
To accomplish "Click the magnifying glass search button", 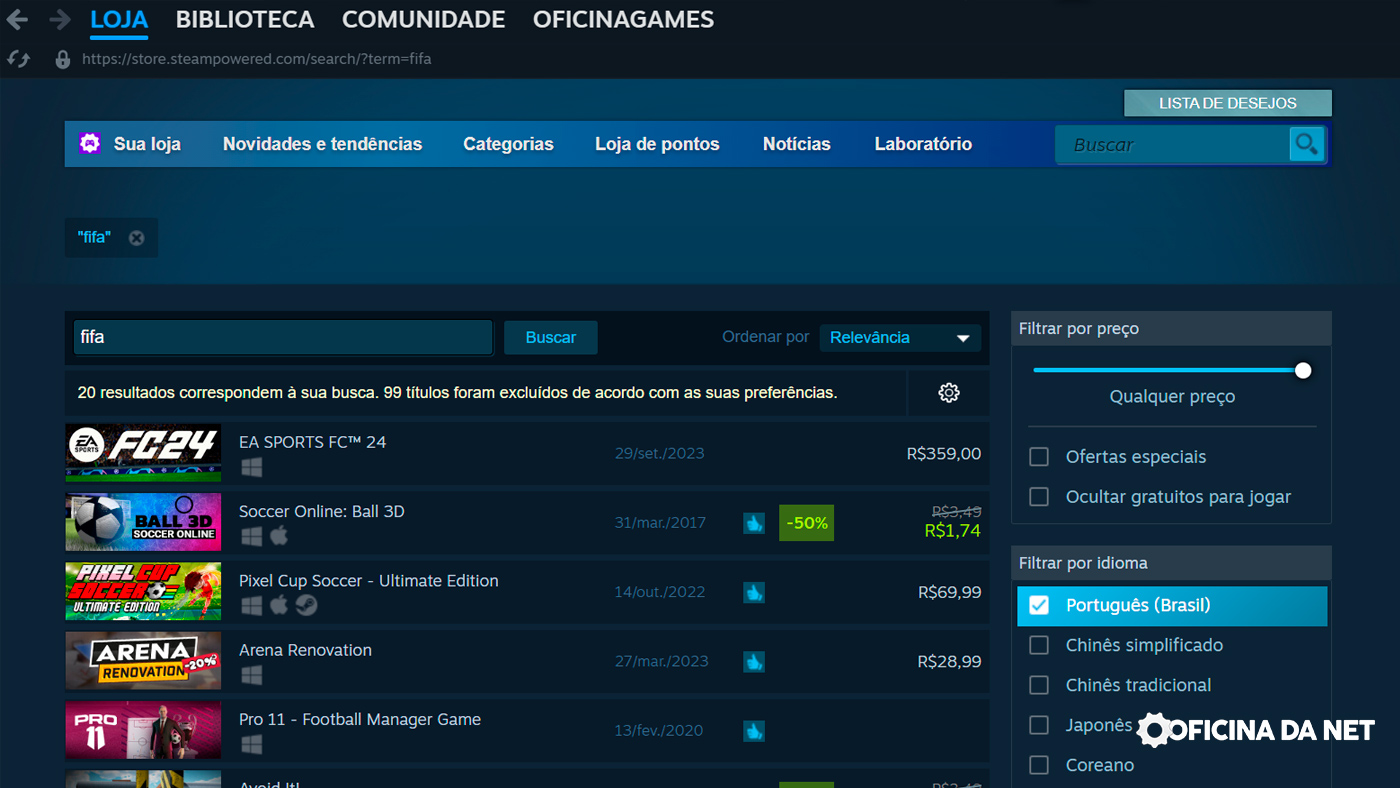I will 1306,144.
